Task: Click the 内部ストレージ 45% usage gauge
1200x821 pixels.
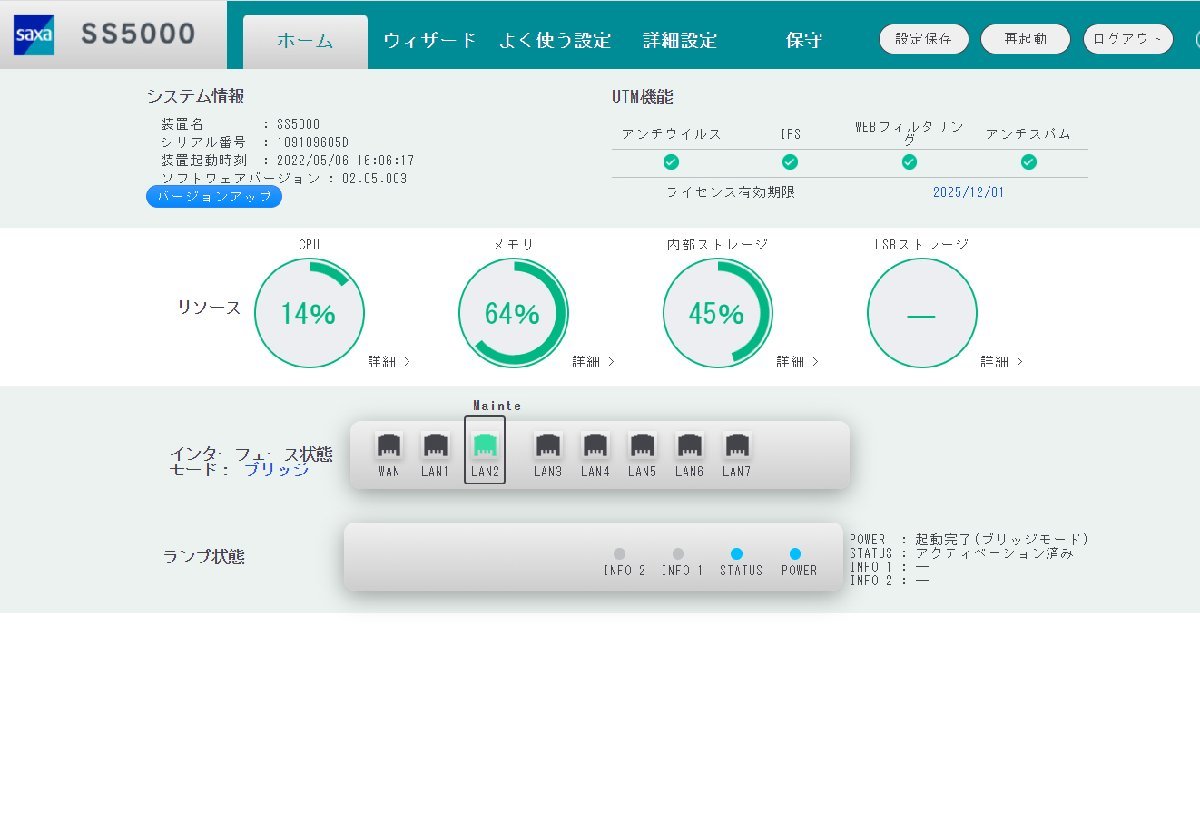Action: pos(718,313)
